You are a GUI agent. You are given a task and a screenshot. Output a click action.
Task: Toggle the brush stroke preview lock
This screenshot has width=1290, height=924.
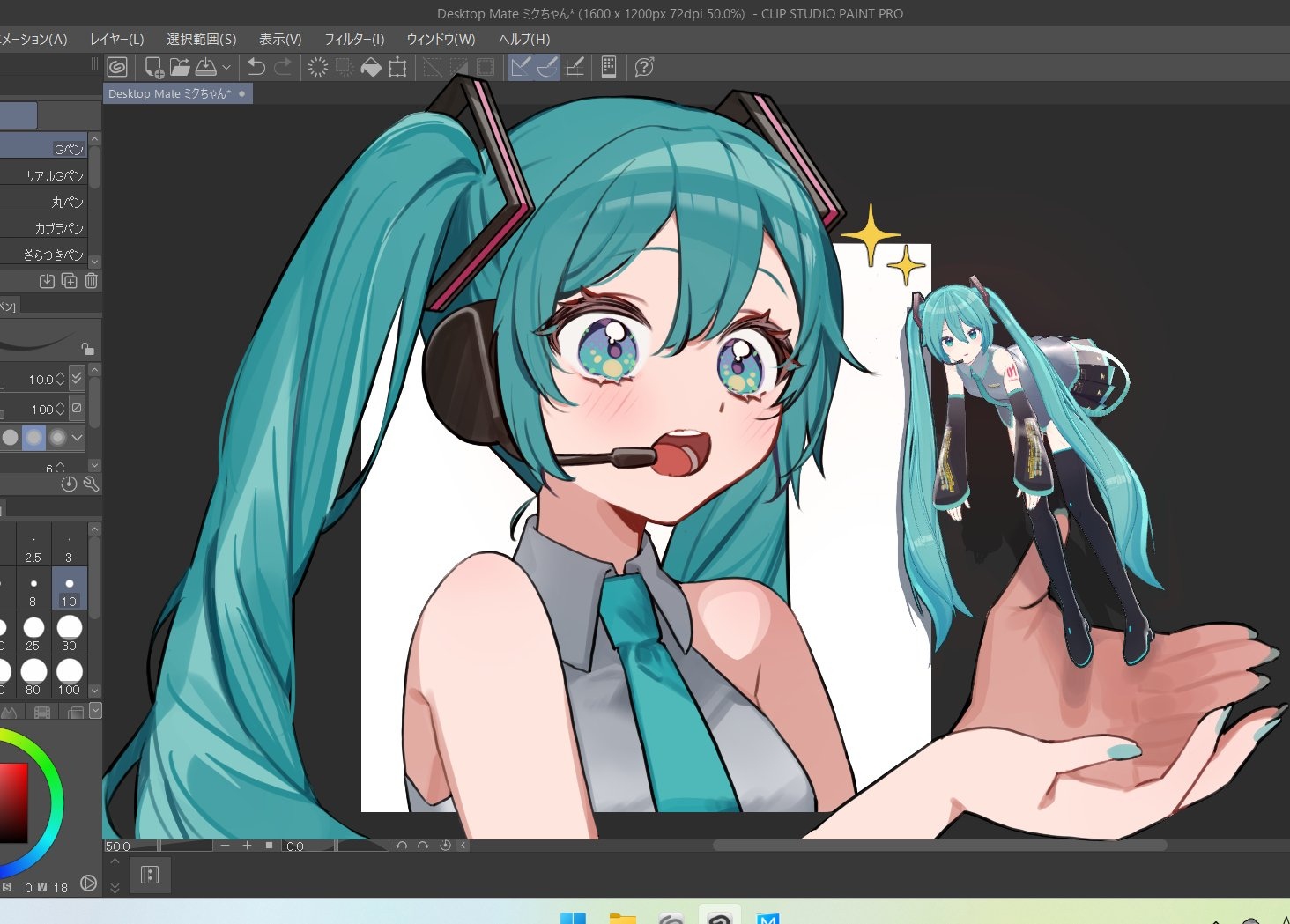pos(87,348)
